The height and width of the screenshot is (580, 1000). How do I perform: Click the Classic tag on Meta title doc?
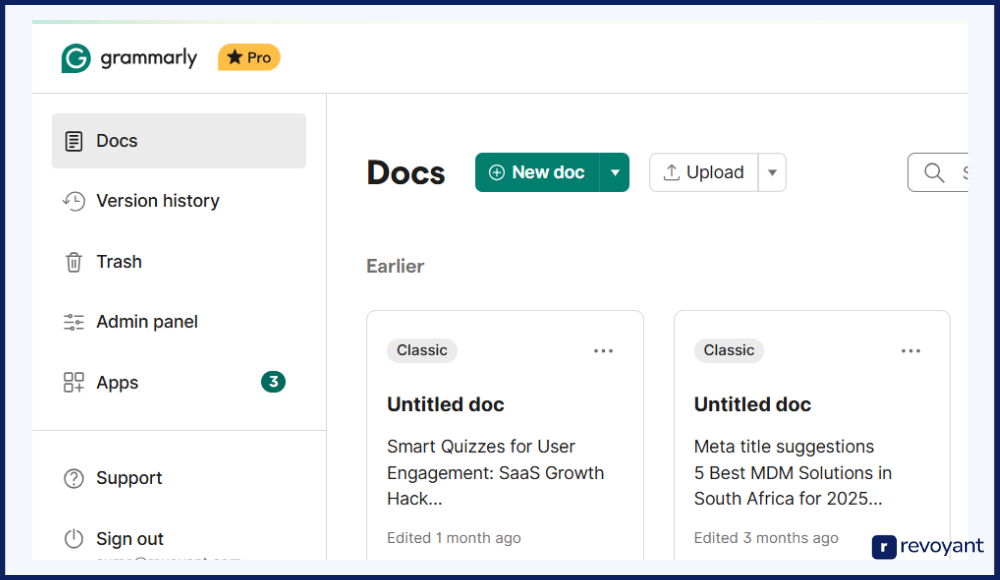(x=729, y=350)
